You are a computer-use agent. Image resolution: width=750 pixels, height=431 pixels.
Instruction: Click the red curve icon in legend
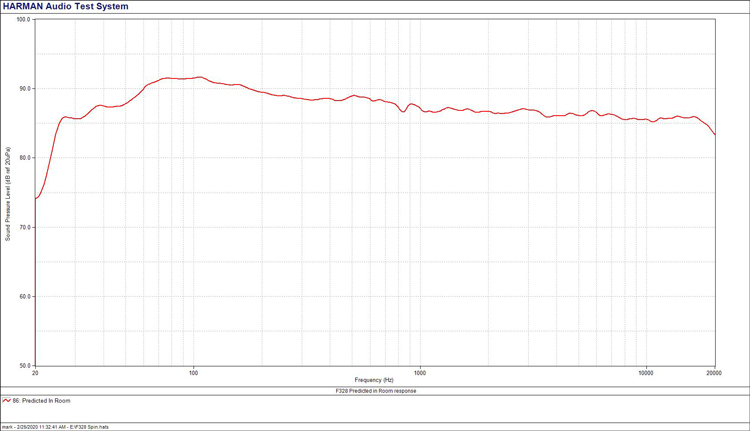pyautogui.click(x=6, y=400)
